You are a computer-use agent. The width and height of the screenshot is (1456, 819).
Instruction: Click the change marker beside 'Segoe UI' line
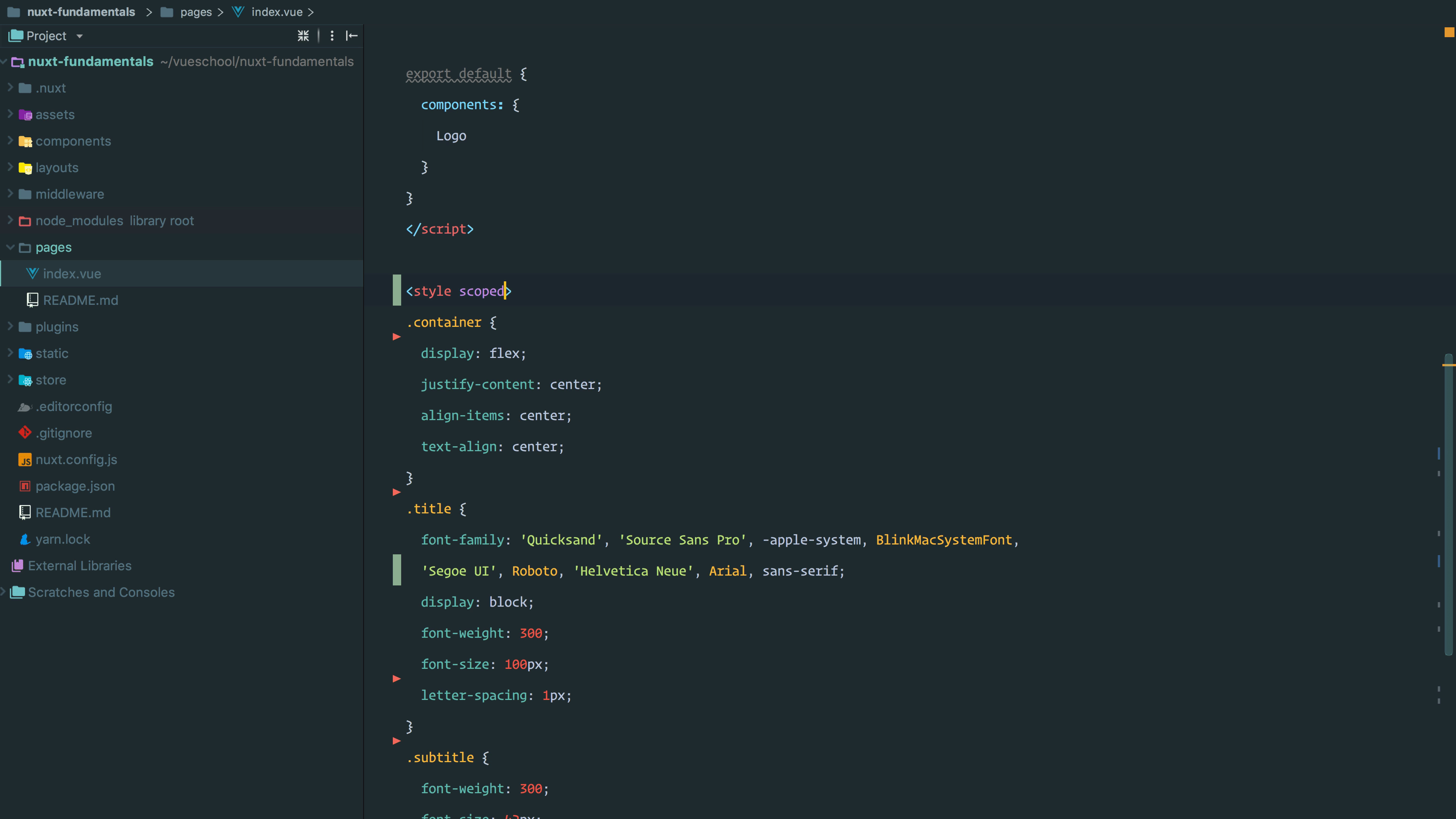pyautogui.click(x=397, y=570)
